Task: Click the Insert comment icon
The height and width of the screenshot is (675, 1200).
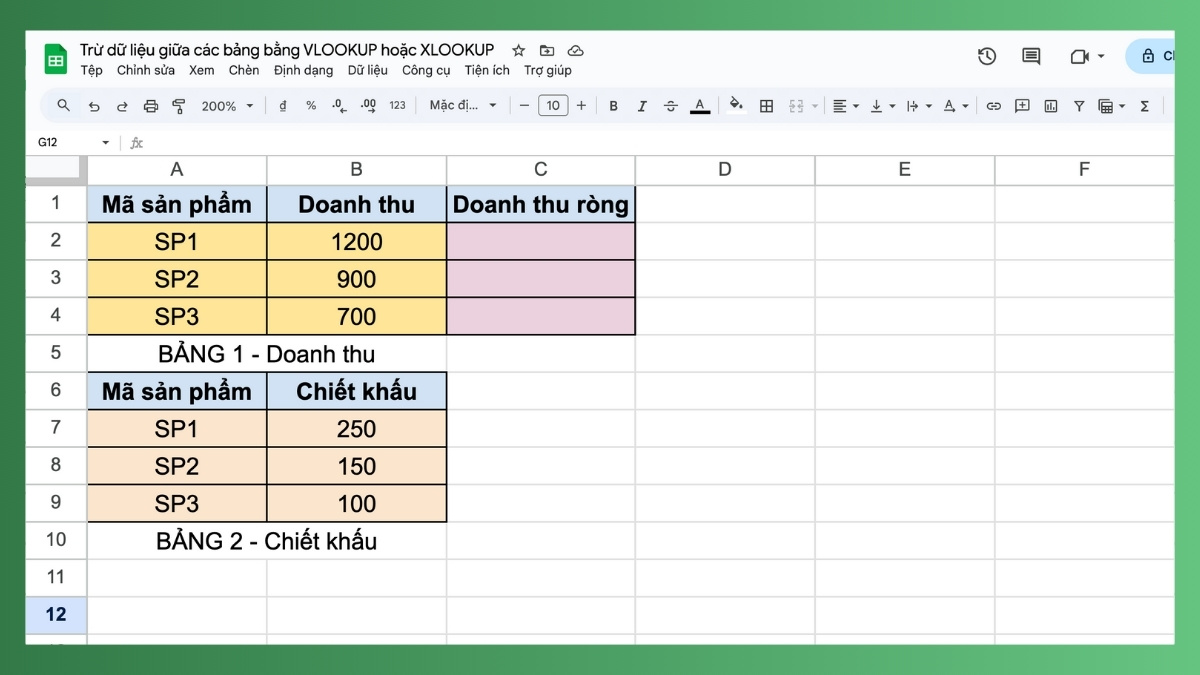Action: [1022, 105]
